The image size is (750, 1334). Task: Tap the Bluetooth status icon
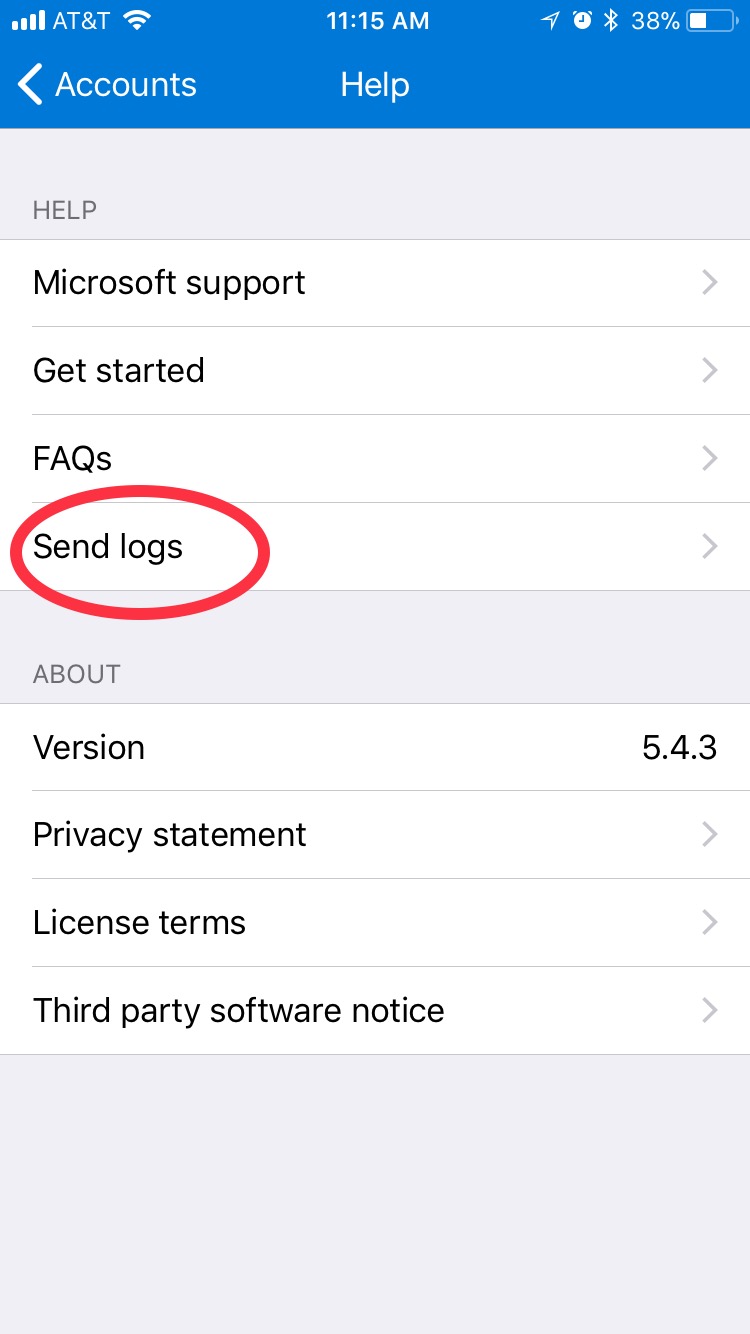612,20
